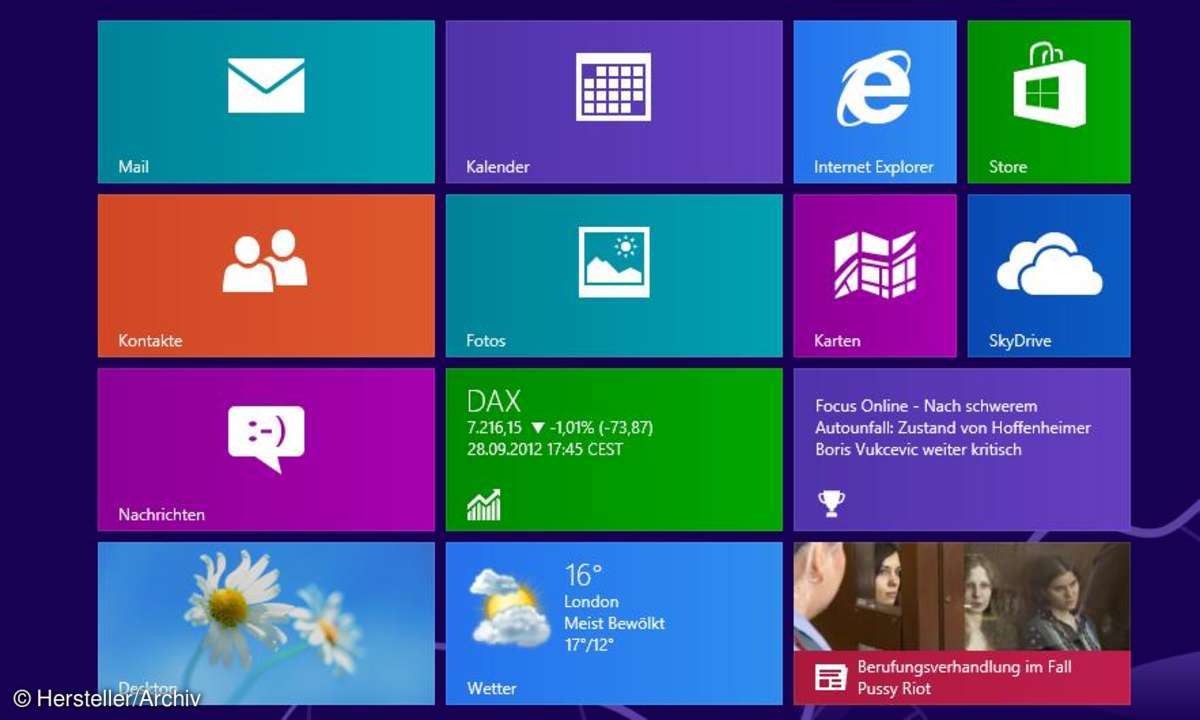Image resolution: width=1200 pixels, height=720 pixels.
Task: Open the Nachrichten chat smiley icon
Action: (x=266, y=439)
